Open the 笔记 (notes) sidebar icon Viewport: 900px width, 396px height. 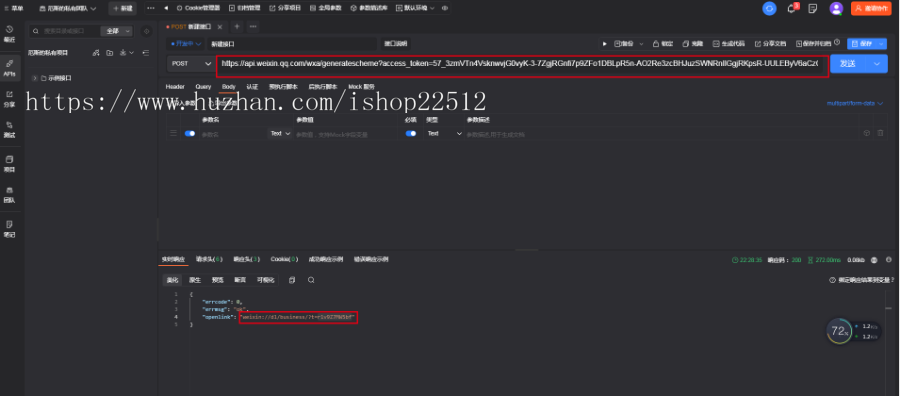(9, 228)
